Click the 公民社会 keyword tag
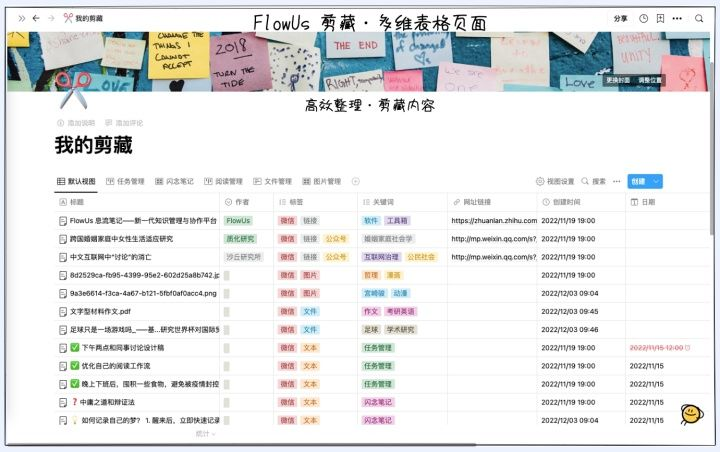720x452 pixels. 421,257
